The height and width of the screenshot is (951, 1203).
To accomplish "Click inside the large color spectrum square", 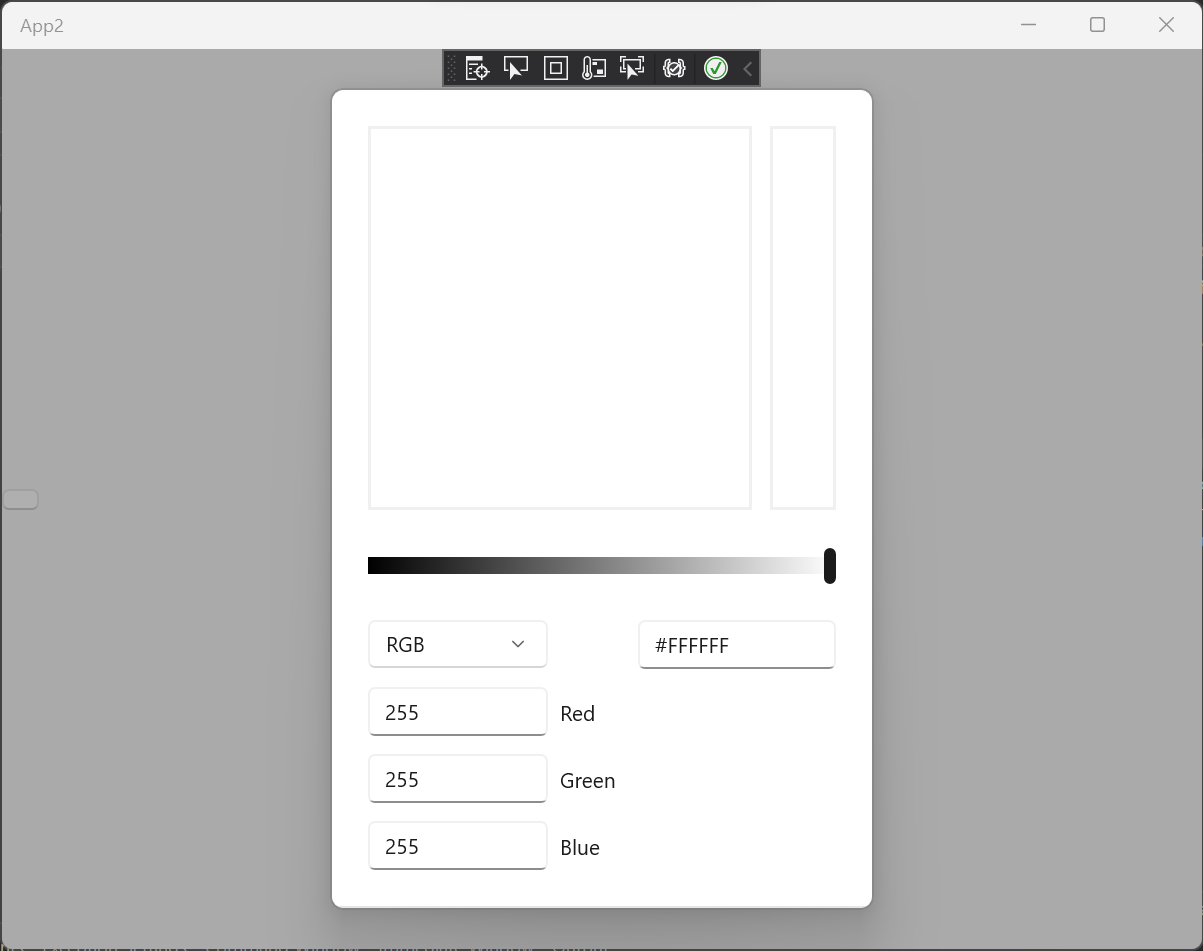I will click(x=560, y=317).
